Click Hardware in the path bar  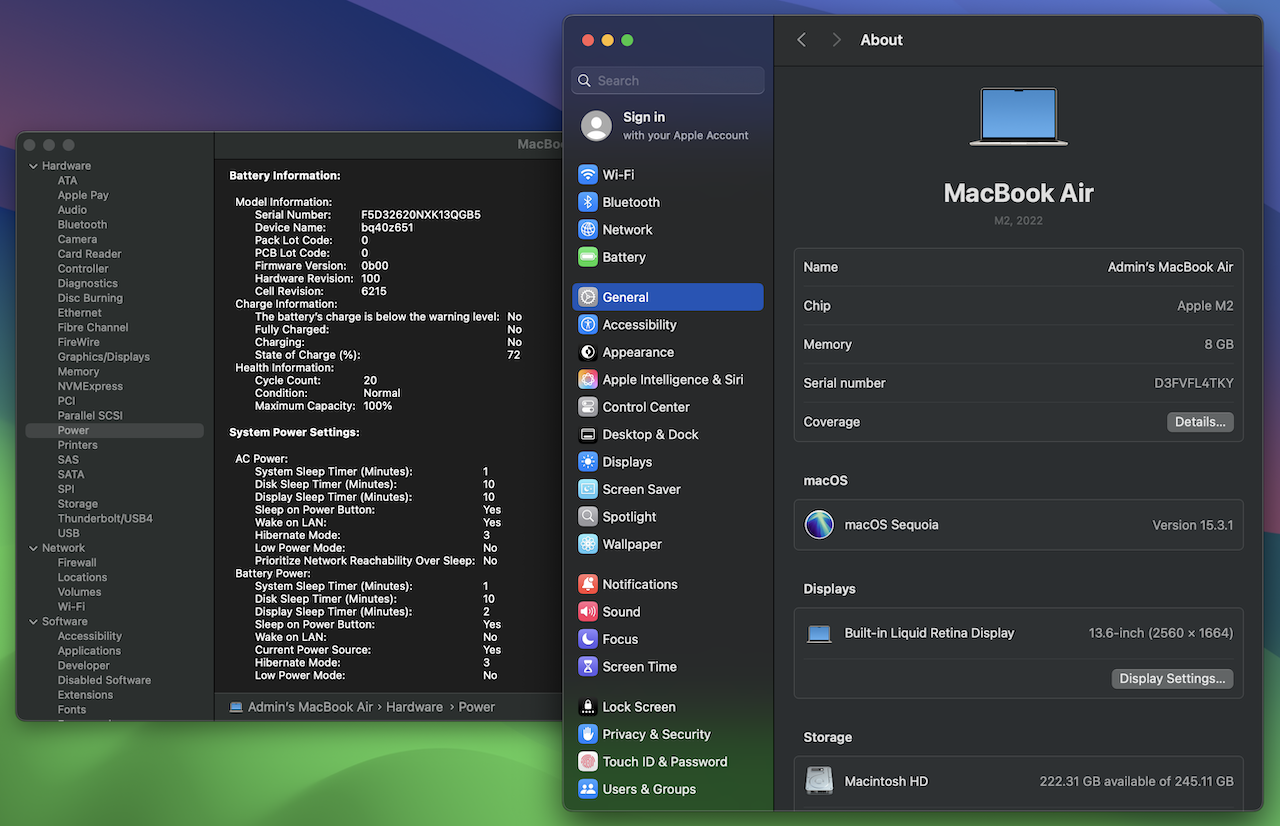coord(414,707)
